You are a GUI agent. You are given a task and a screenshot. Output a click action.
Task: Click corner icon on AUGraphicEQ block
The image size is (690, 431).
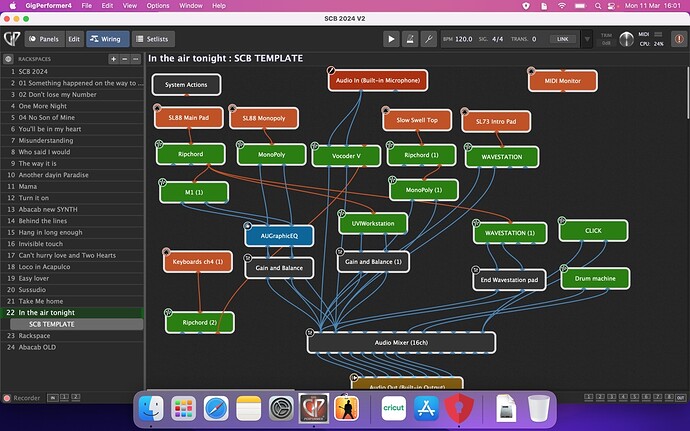(x=248, y=226)
